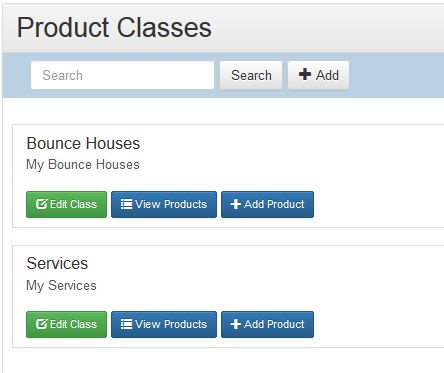Click the My Services description text

61,286
